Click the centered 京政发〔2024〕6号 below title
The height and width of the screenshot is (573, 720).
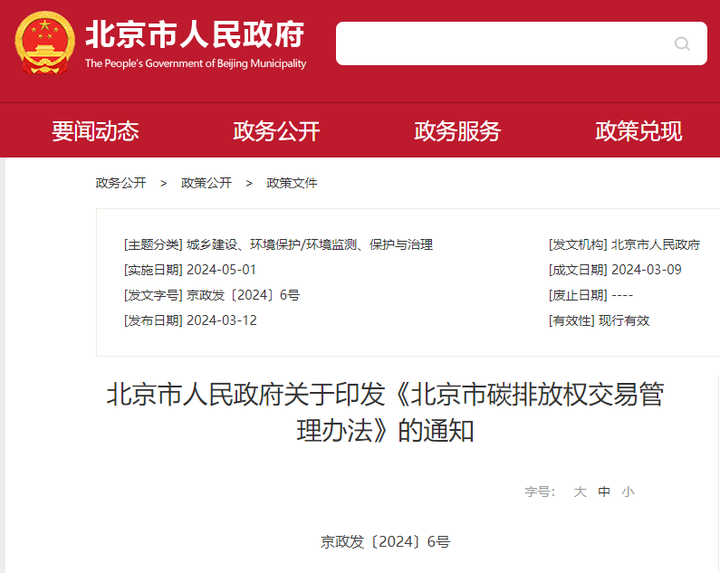pos(385,542)
